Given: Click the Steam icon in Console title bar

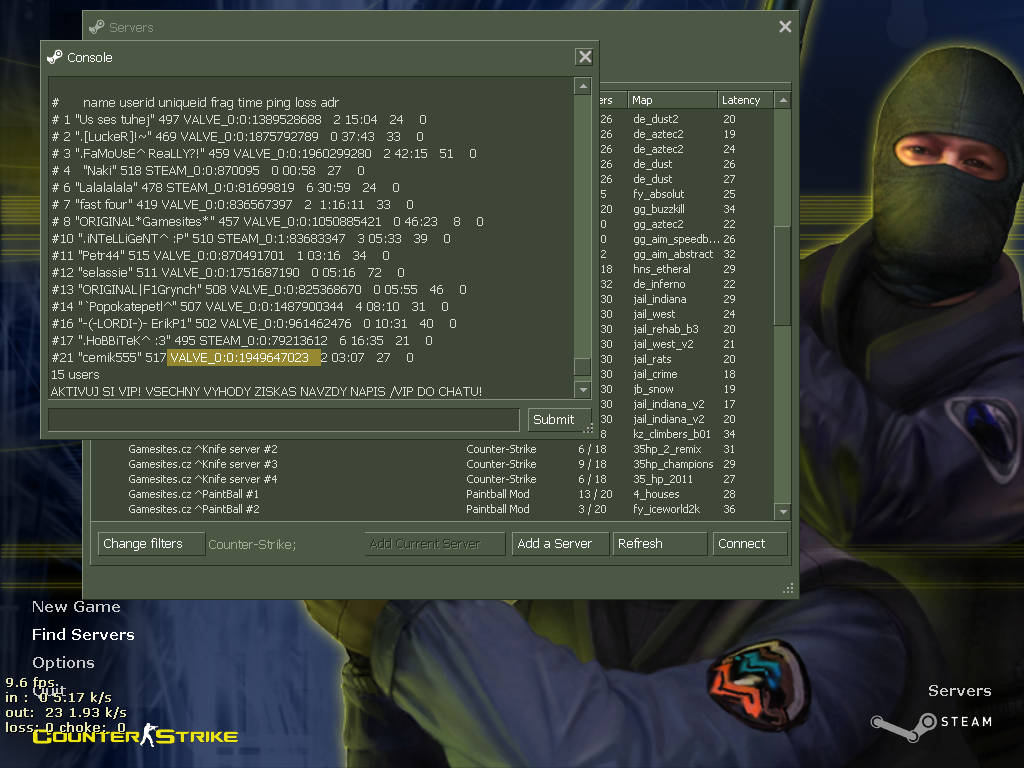Looking at the screenshot, I should pos(54,57).
